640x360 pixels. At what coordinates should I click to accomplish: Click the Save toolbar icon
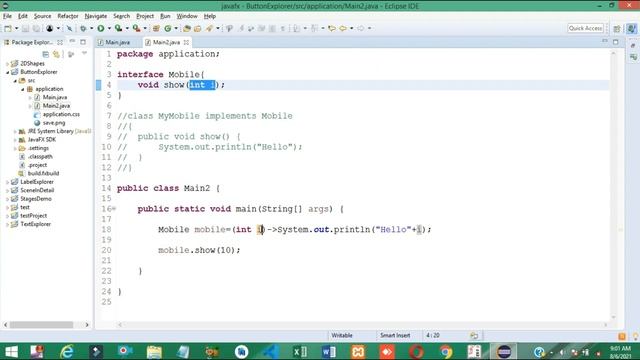coord(25,28)
